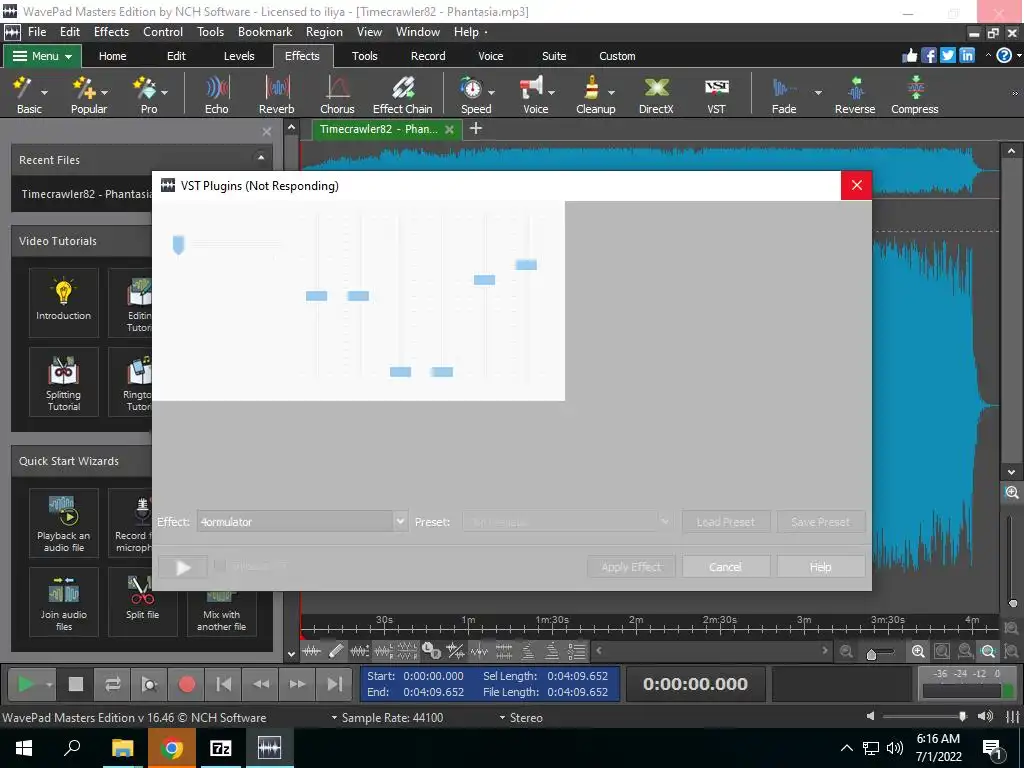Expand the Fade dropdown arrow

(818, 92)
